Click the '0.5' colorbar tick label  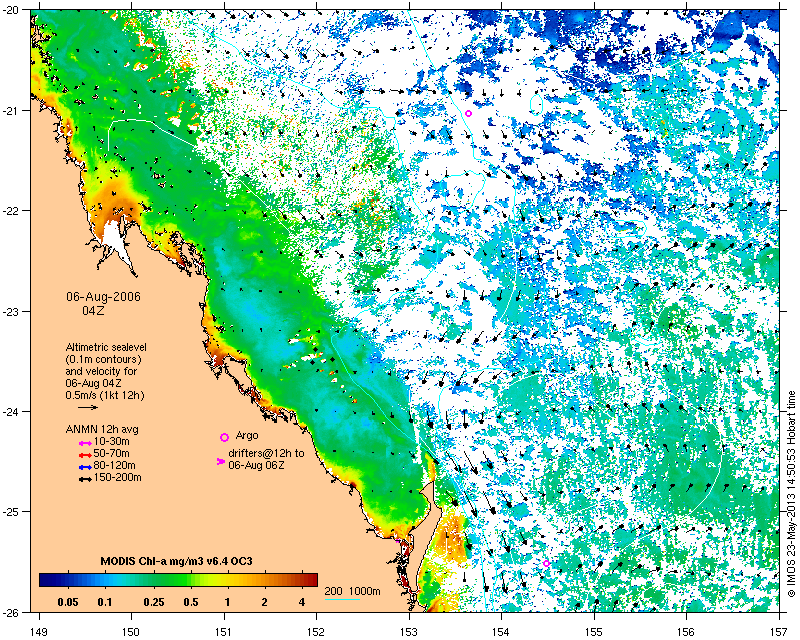[x=191, y=602]
